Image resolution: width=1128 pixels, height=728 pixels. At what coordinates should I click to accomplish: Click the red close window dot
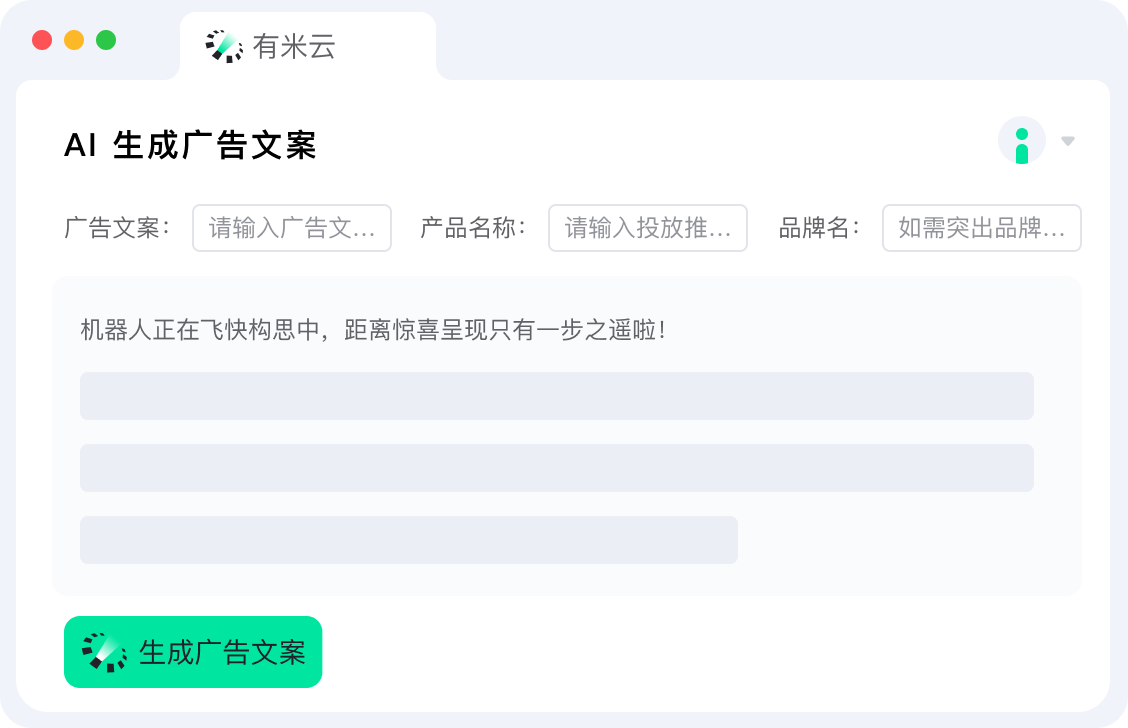(x=42, y=40)
